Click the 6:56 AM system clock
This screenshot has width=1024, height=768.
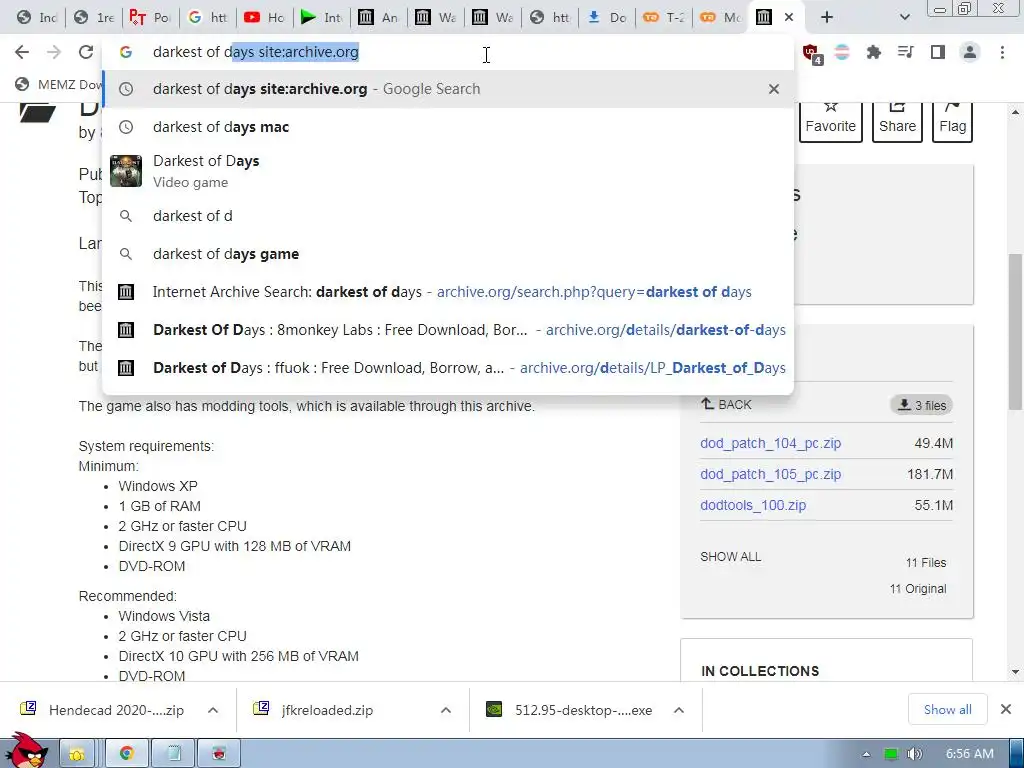[x=970, y=754]
